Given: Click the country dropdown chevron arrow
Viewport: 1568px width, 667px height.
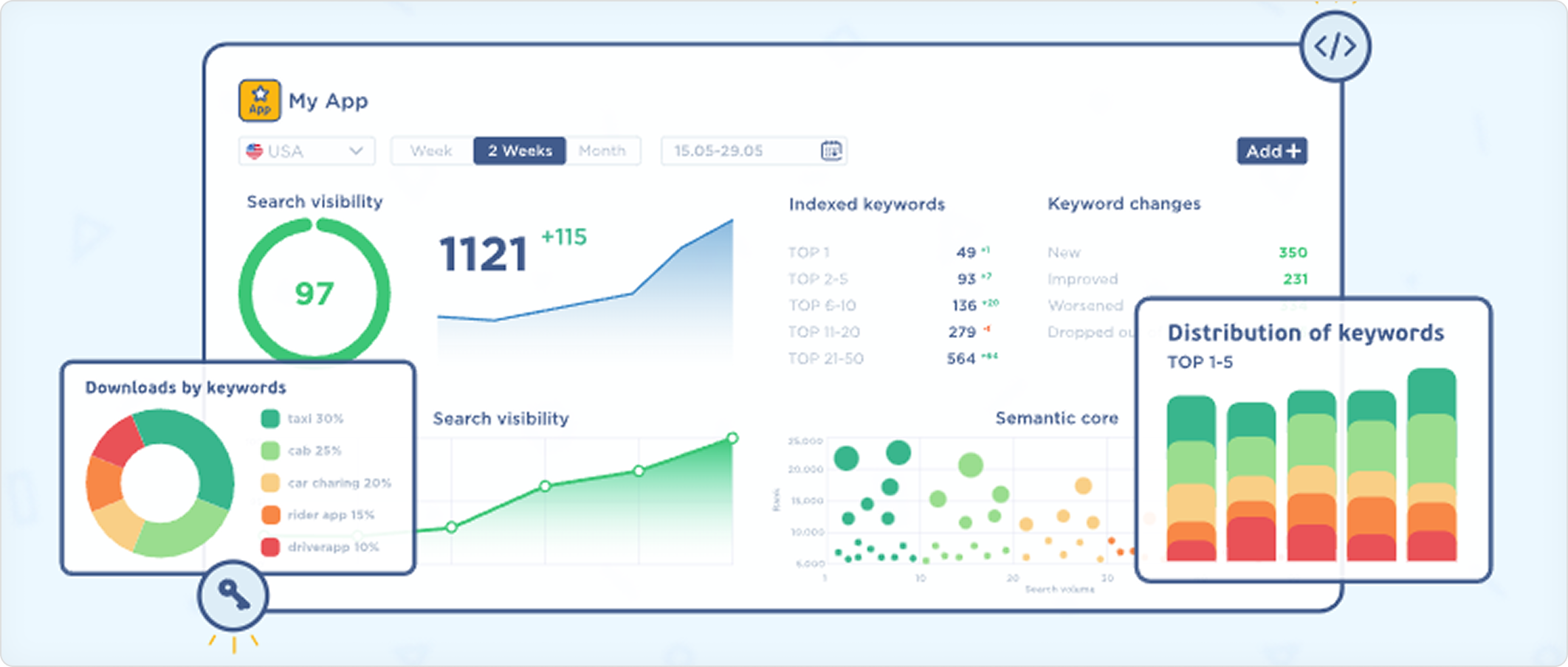Looking at the screenshot, I should coord(356,151).
